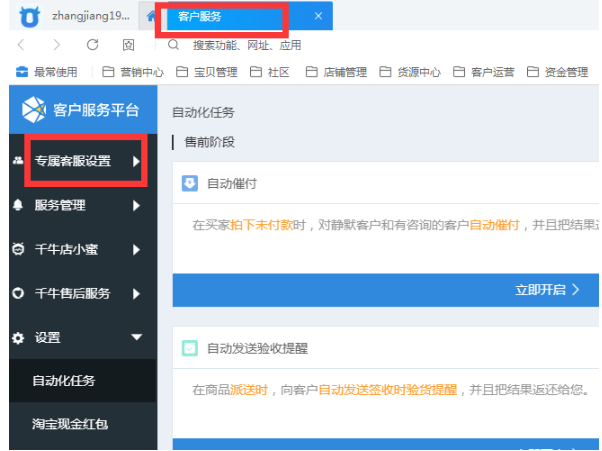Click the 拍下未付款 highlighted text
Viewport: 602px width, 451px height.
tap(261, 225)
